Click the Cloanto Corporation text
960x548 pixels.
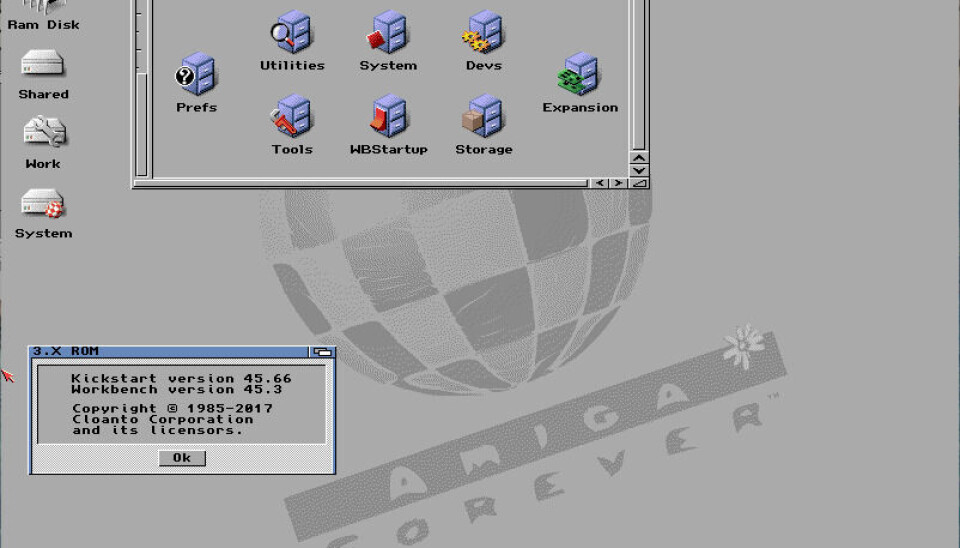pyautogui.click(x=162, y=419)
